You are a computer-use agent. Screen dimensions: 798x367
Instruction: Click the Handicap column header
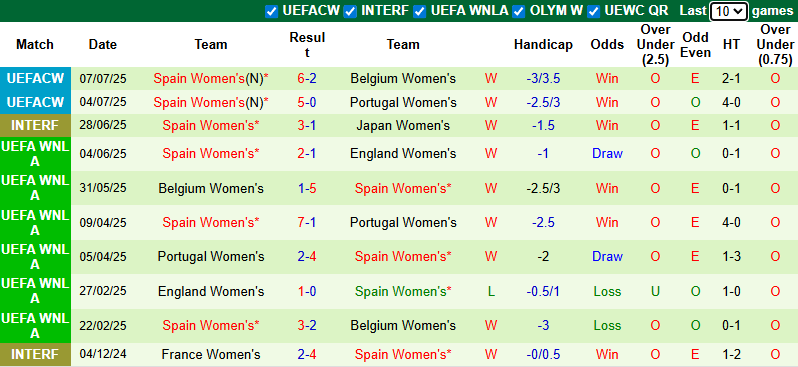[543, 45]
